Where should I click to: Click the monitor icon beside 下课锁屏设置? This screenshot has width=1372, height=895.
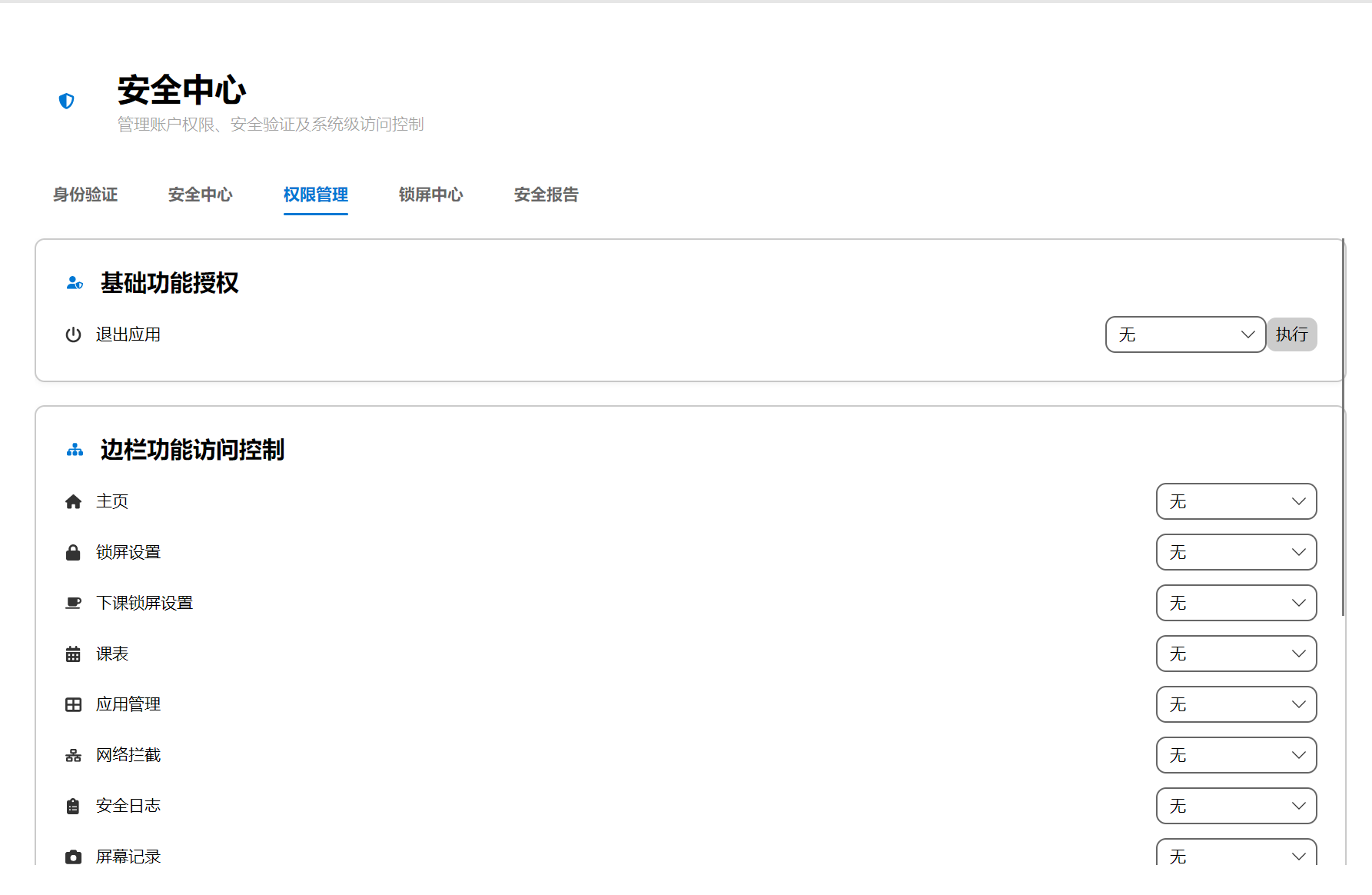pyautogui.click(x=73, y=602)
